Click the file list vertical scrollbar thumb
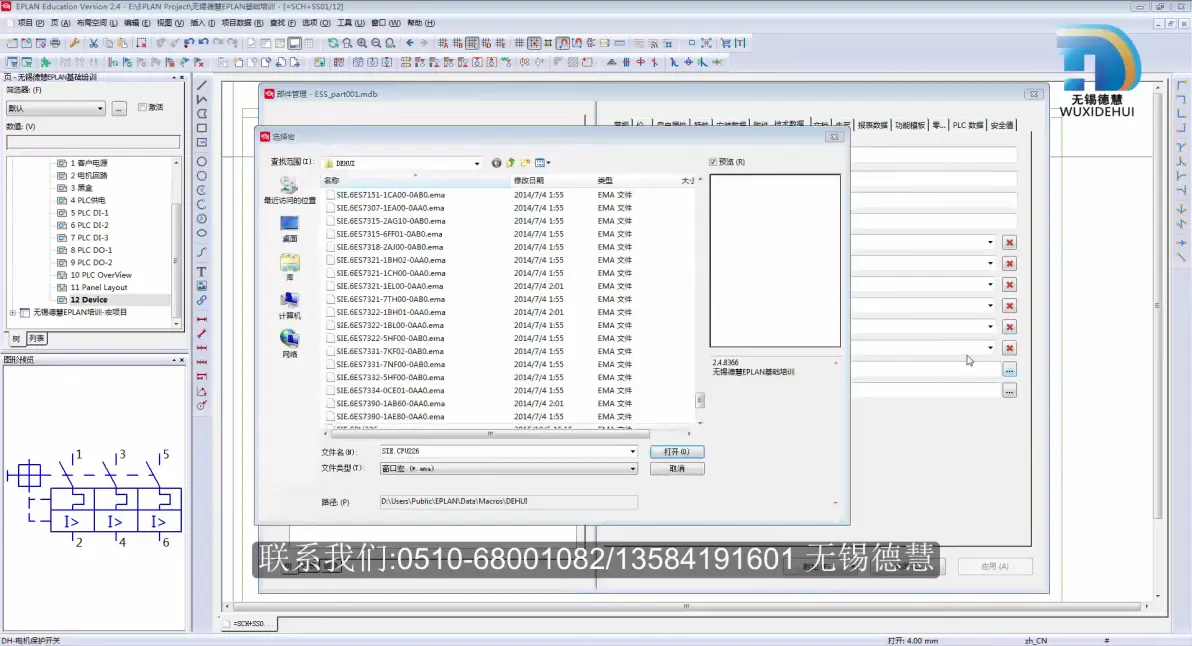 [699, 399]
